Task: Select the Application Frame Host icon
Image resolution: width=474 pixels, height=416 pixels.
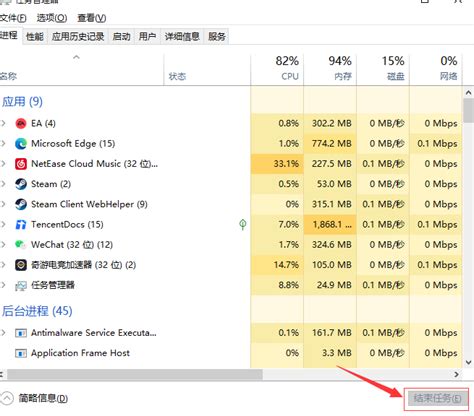Action: 21,353
